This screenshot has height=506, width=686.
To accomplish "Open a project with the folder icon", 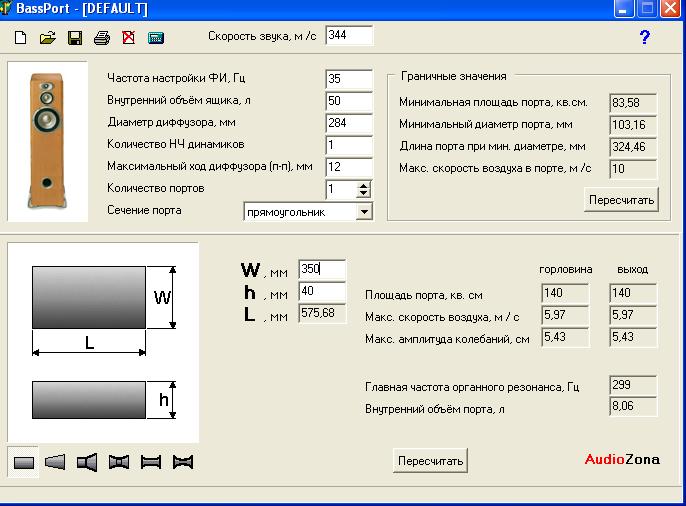I will pyautogui.click(x=47, y=38).
